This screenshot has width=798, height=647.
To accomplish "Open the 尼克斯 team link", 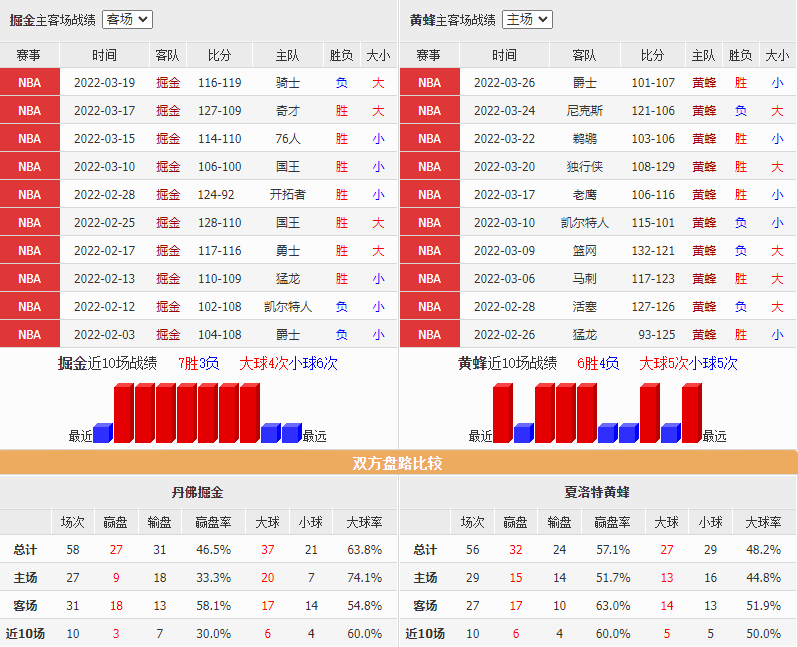I will click(x=585, y=111).
